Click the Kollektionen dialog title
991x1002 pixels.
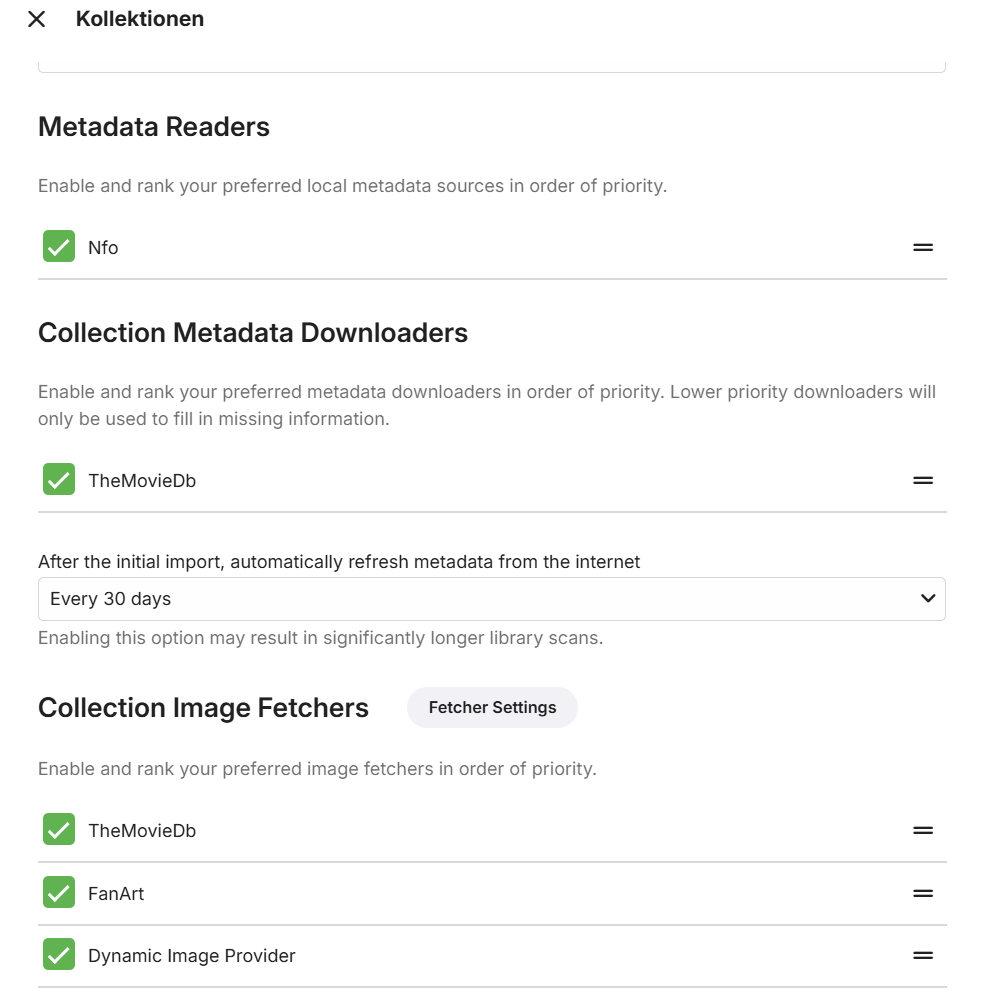click(x=140, y=19)
